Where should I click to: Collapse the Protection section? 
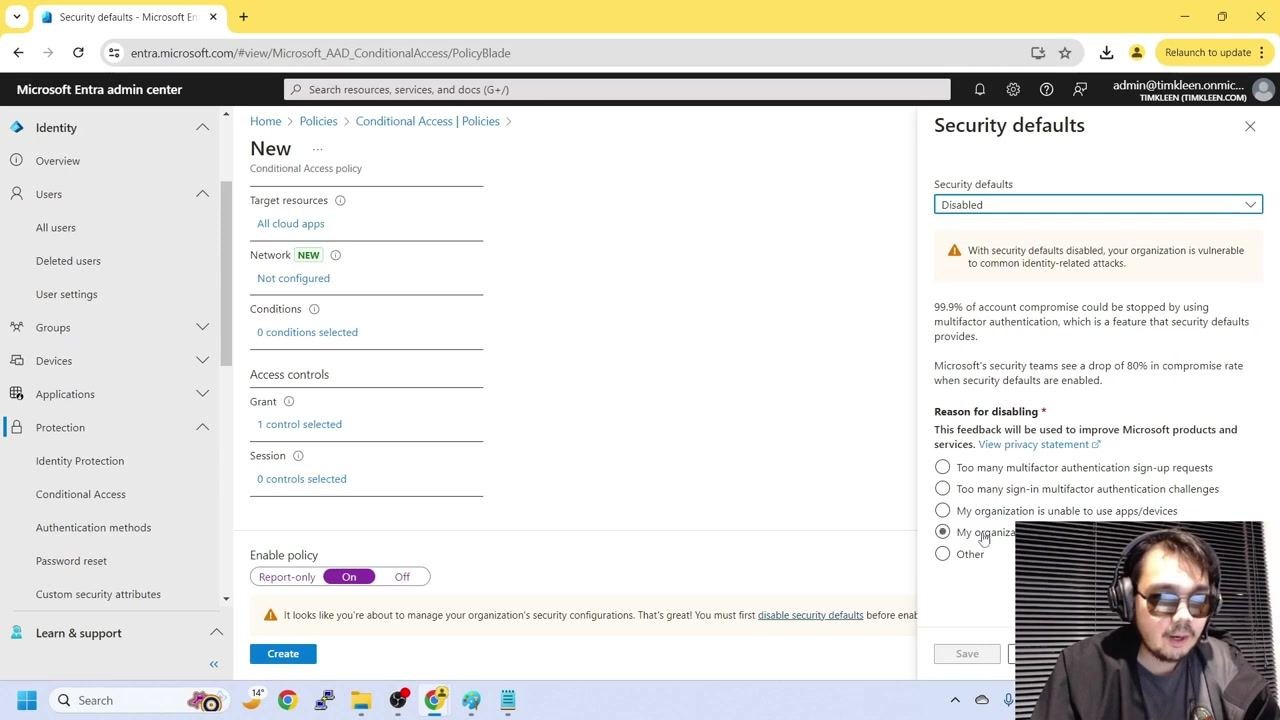[x=202, y=427]
